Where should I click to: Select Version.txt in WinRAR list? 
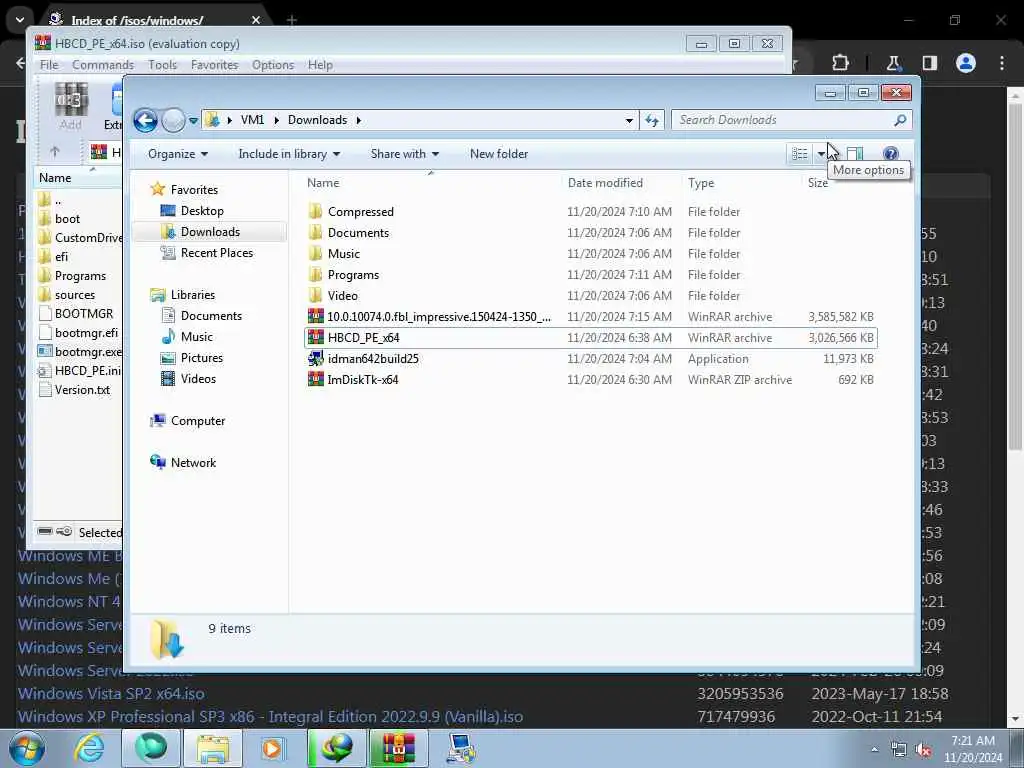click(82, 390)
